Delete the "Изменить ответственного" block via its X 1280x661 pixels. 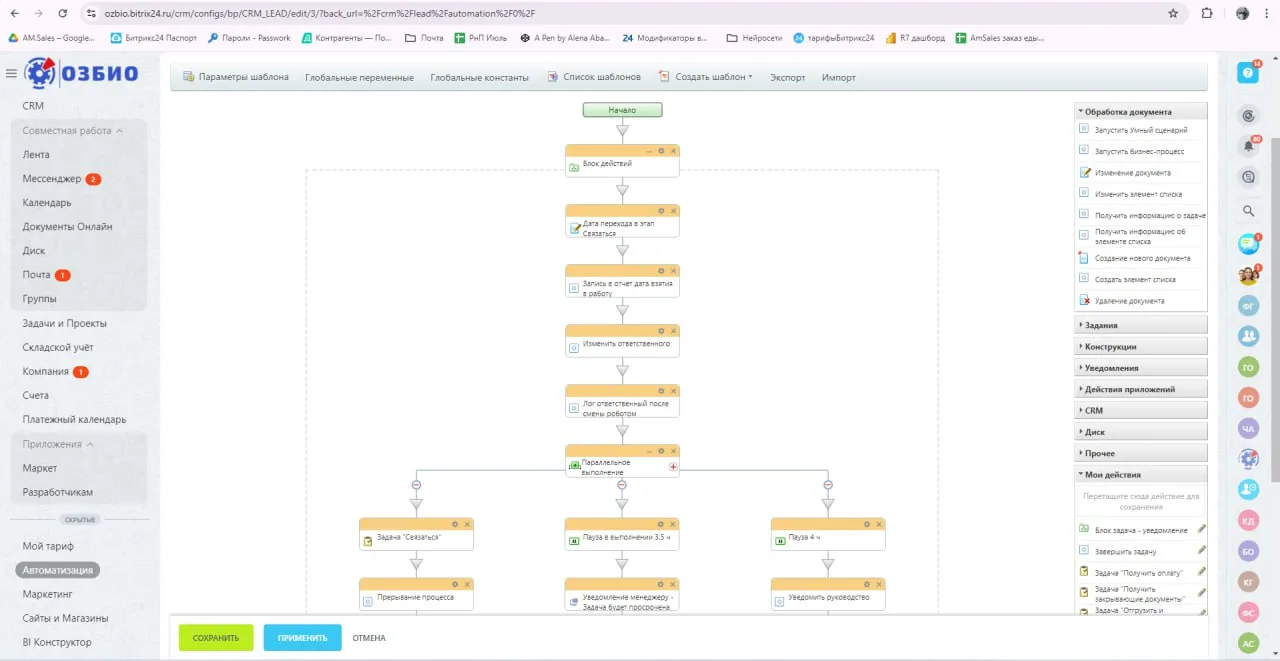pos(673,331)
